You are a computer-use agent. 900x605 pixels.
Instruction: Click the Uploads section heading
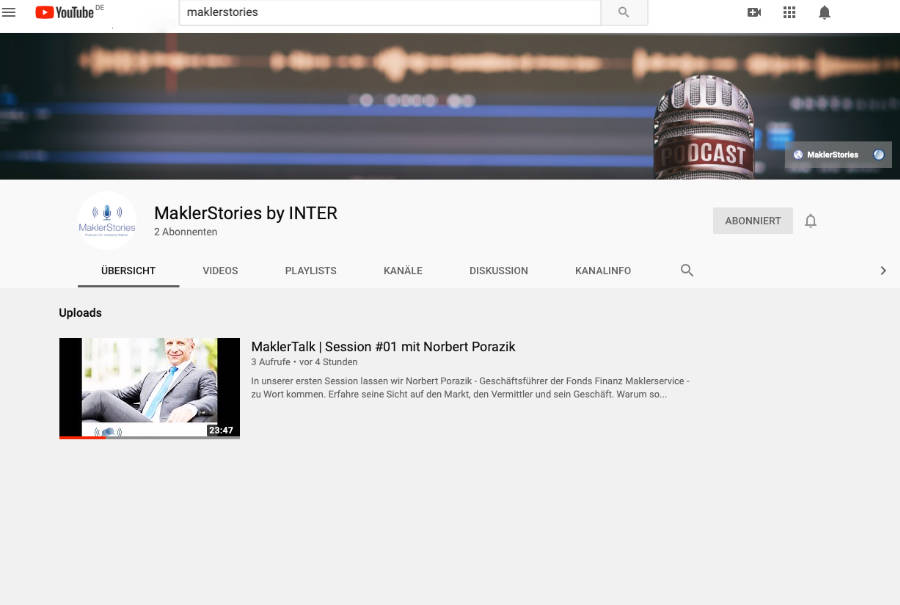tap(80, 313)
